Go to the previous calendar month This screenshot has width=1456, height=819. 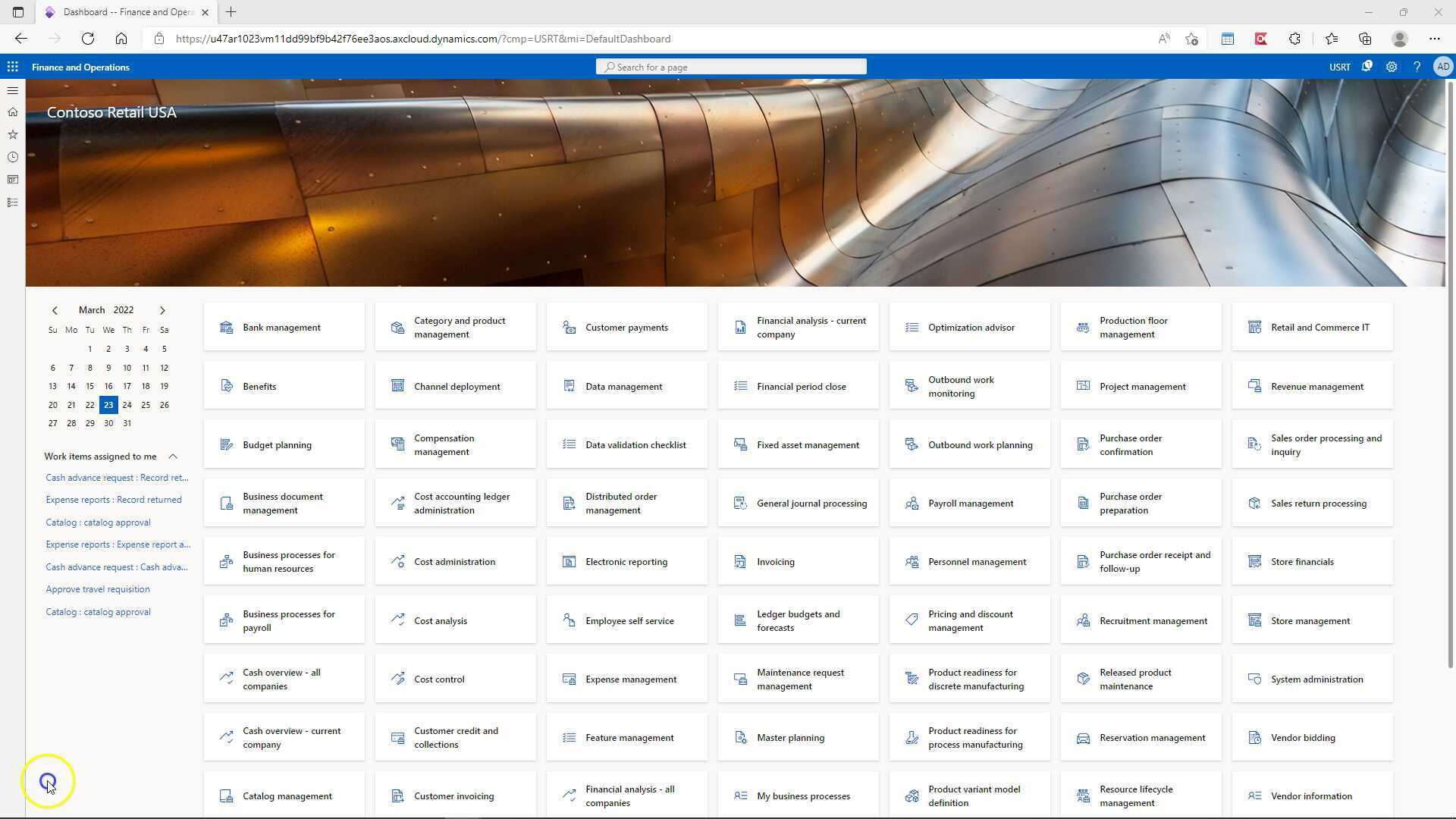click(x=55, y=310)
